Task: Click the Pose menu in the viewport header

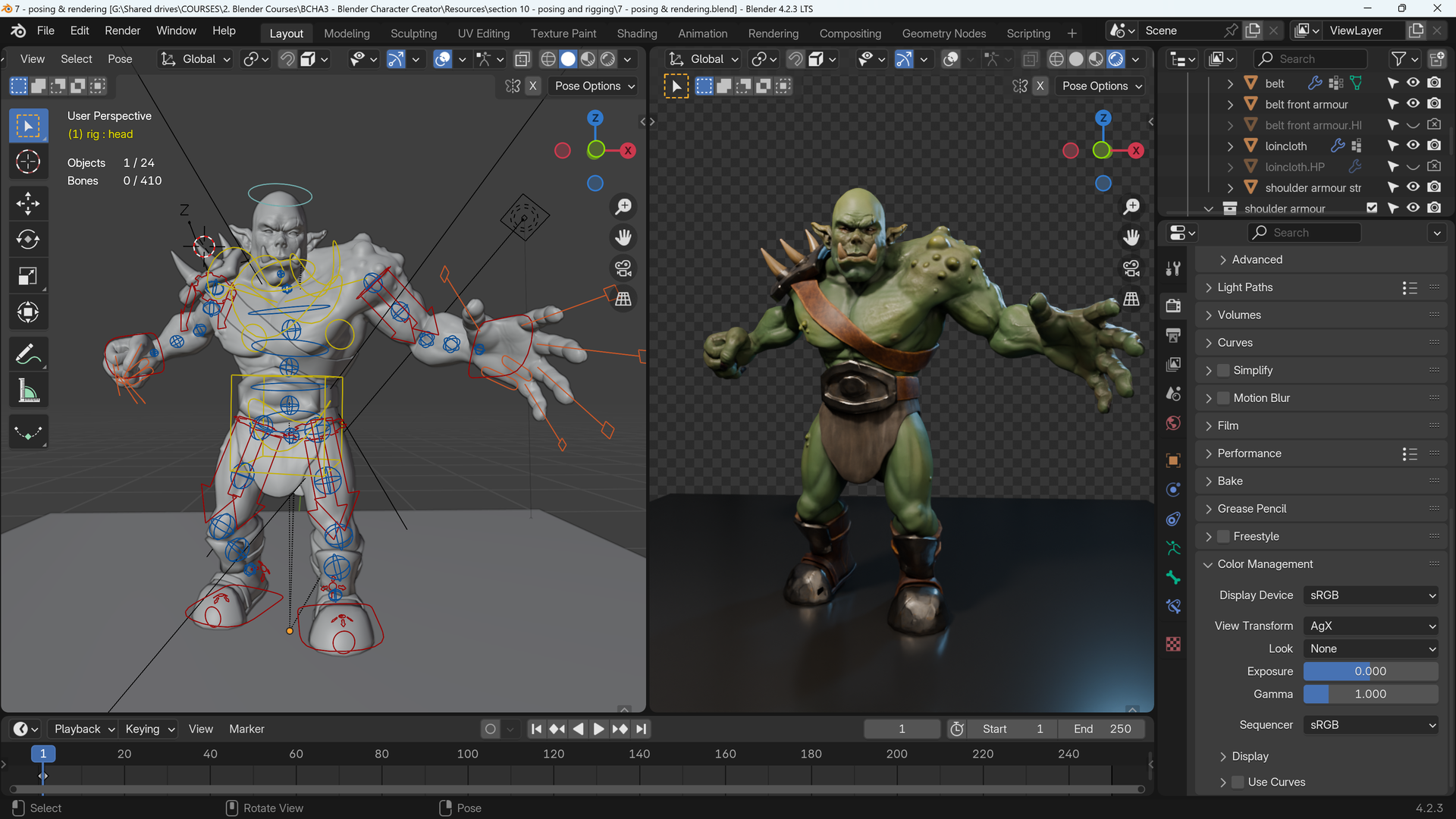Action: click(x=120, y=58)
